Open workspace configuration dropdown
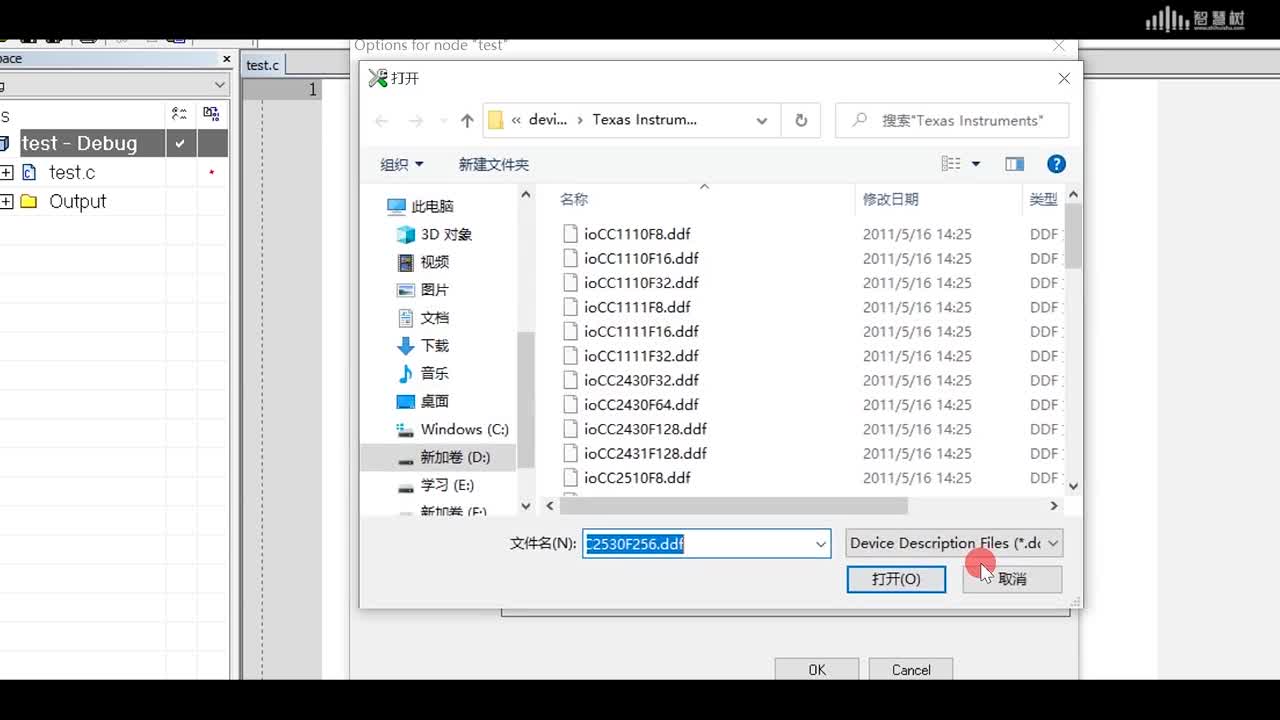 [219, 86]
